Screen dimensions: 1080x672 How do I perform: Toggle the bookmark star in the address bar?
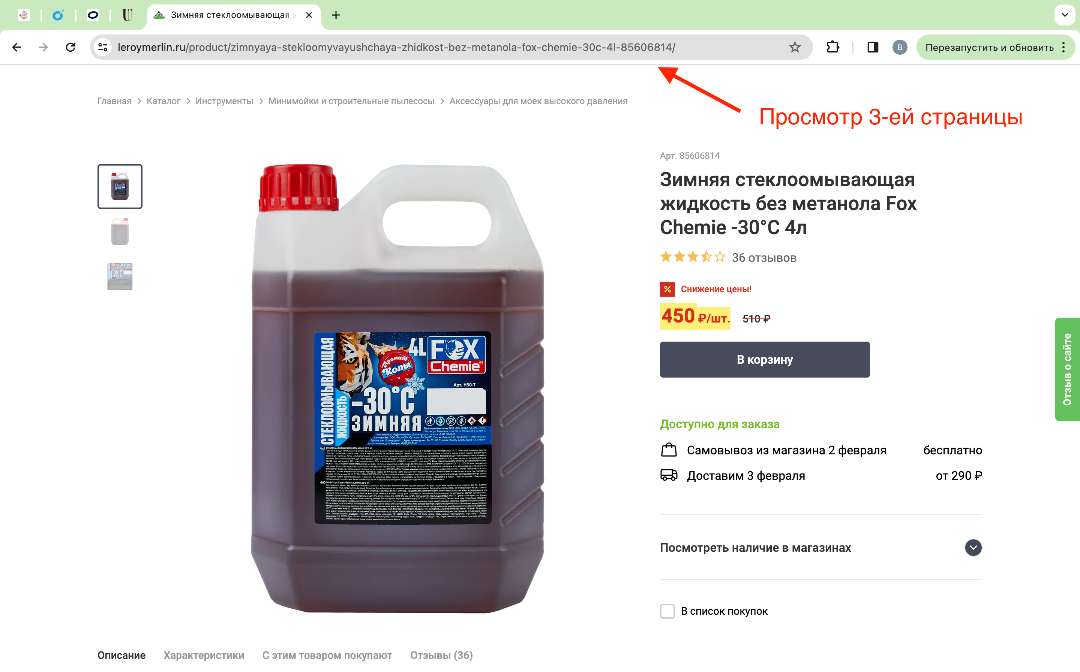coord(795,47)
